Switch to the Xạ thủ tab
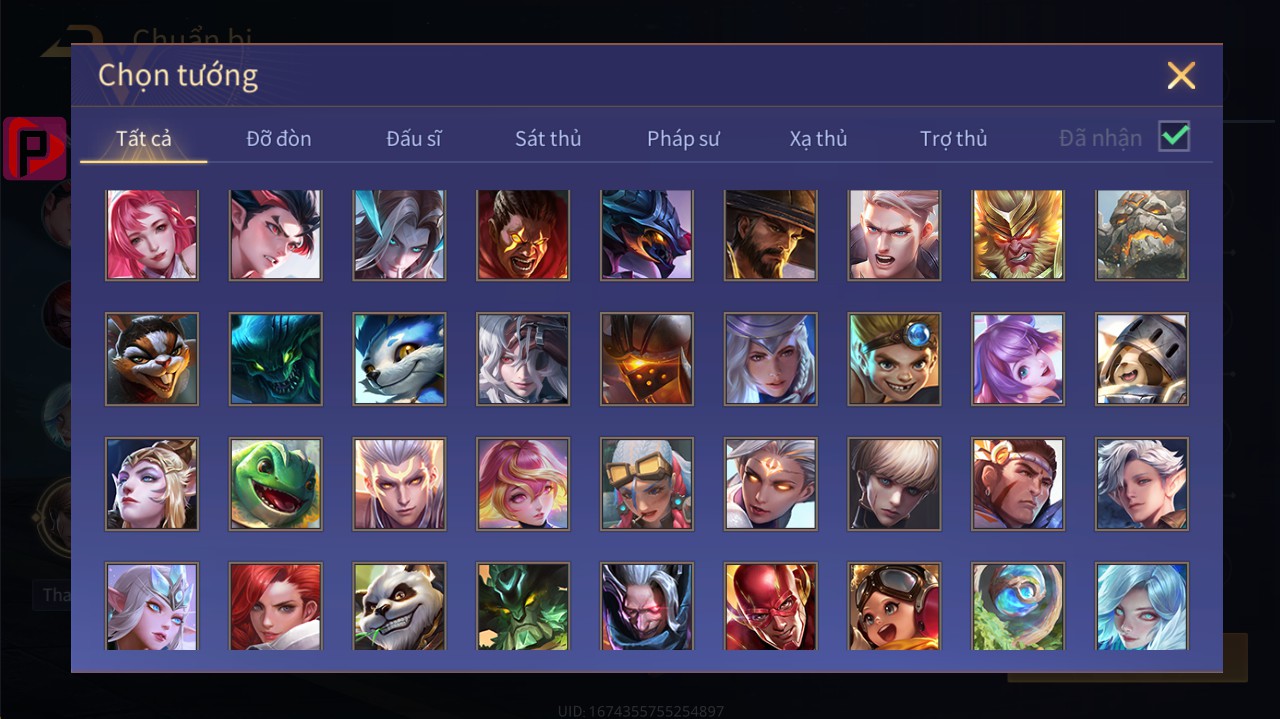 point(818,139)
